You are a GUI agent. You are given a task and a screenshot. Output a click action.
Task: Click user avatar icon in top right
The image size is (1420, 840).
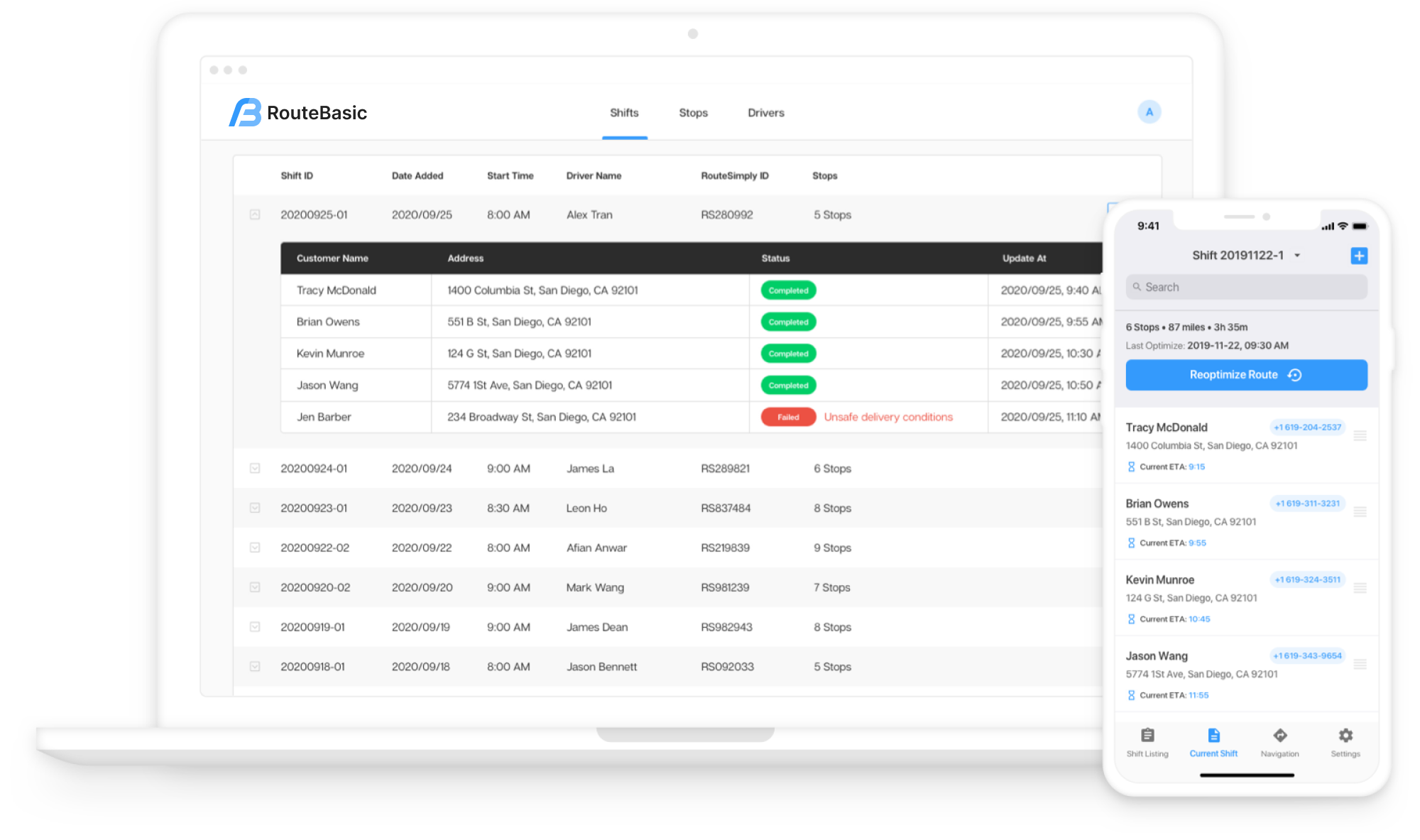click(1149, 112)
